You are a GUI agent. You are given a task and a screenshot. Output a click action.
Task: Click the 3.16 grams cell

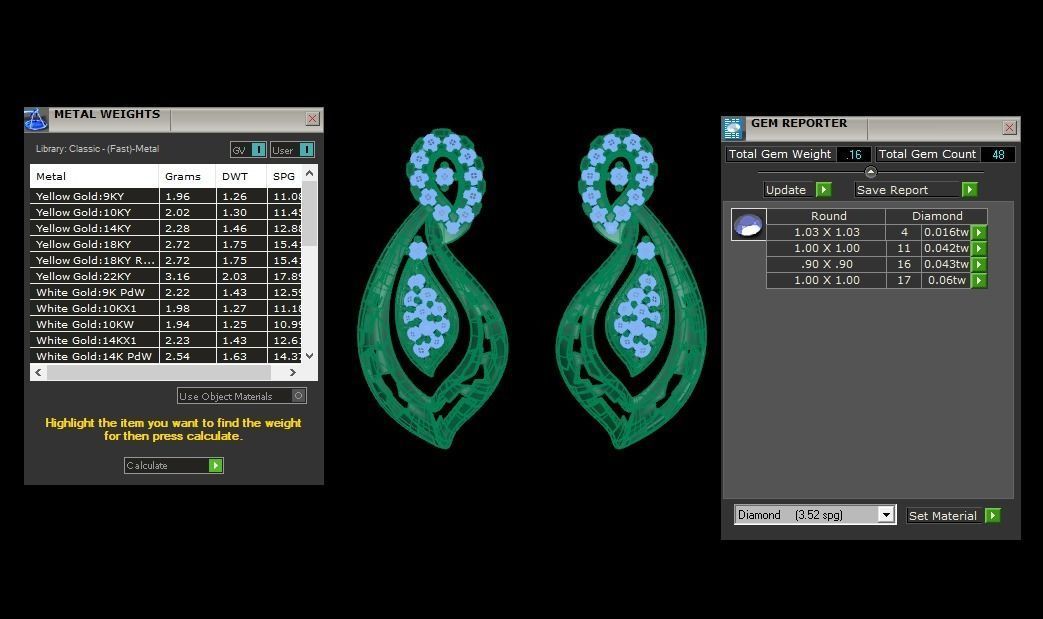click(188, 276)
